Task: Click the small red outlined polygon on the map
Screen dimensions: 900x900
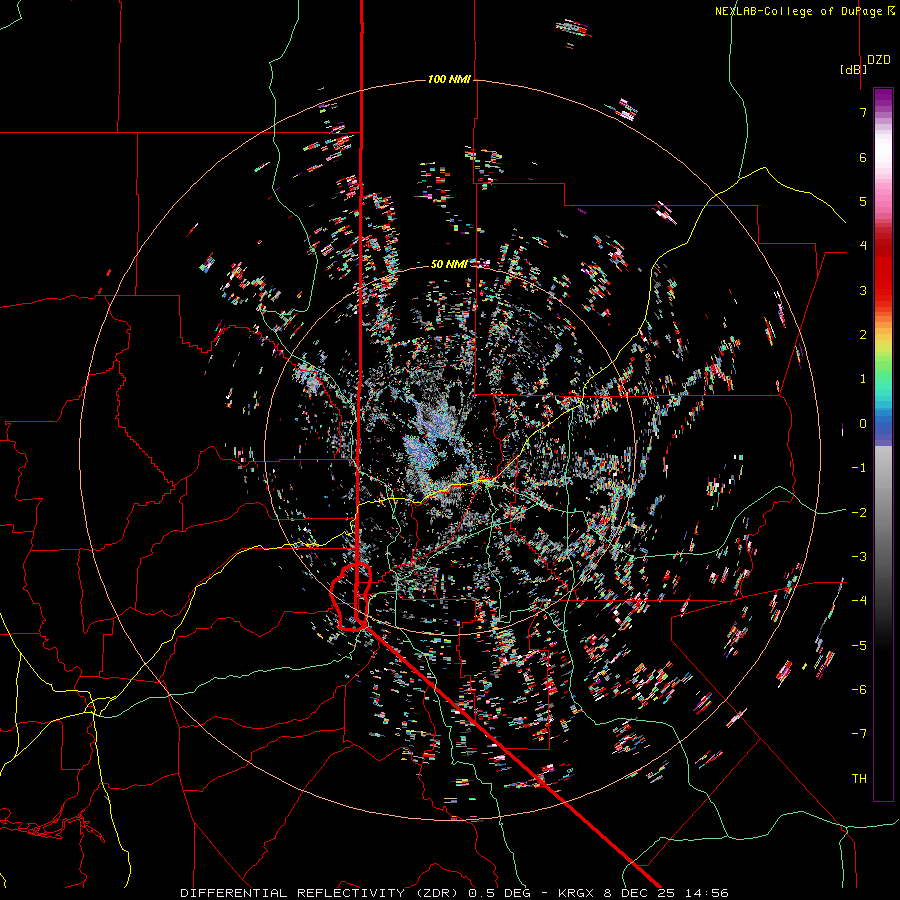Action: tap(351, 597)
